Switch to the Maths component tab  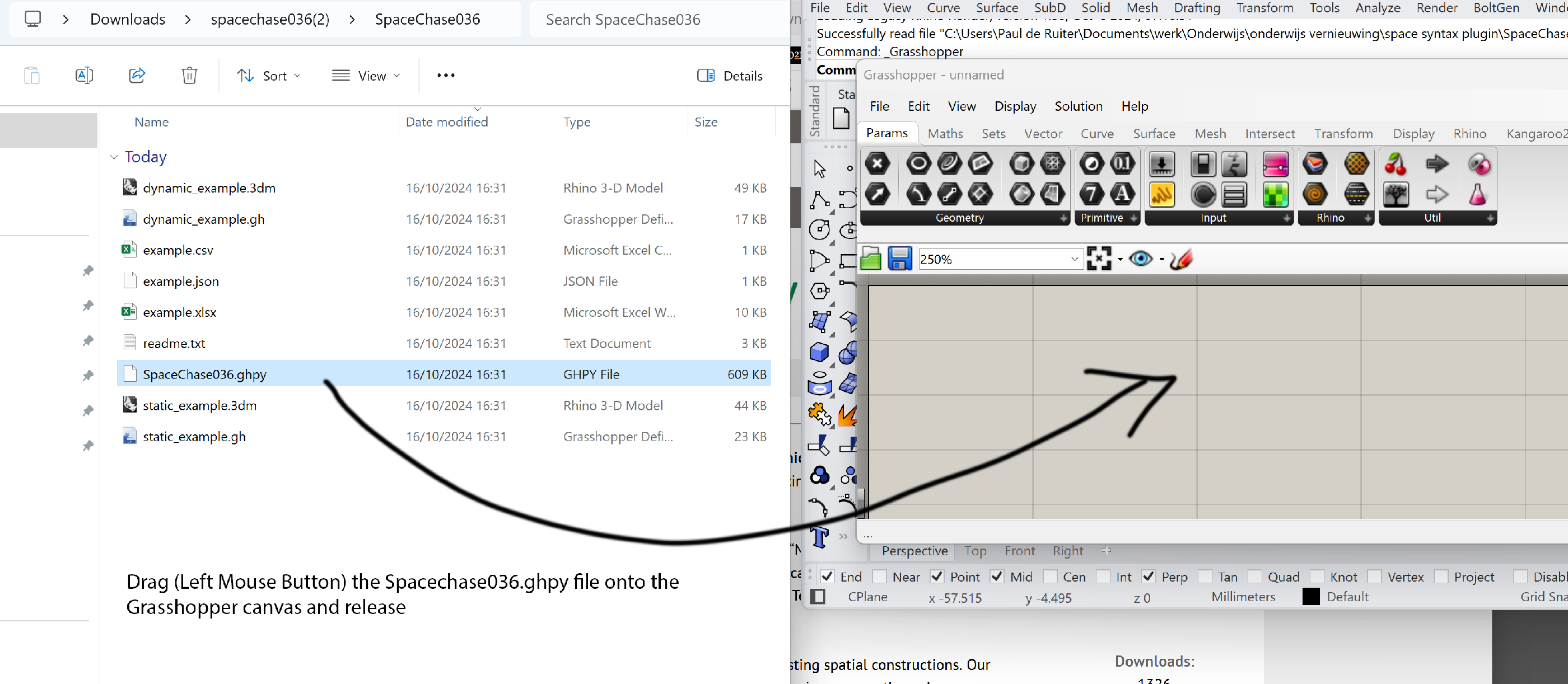coord(945,134)
